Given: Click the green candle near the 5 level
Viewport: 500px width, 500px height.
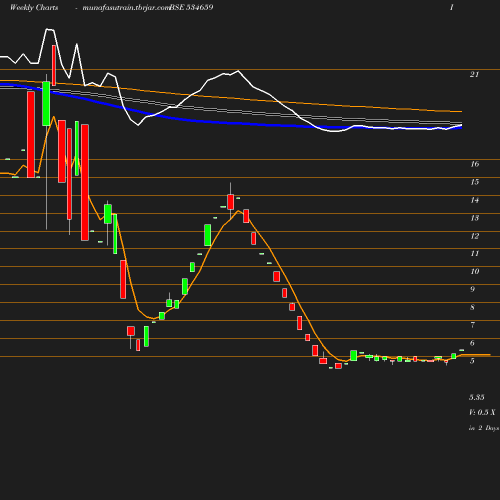Looking at the screenshot, I should (x=354, y=355).
